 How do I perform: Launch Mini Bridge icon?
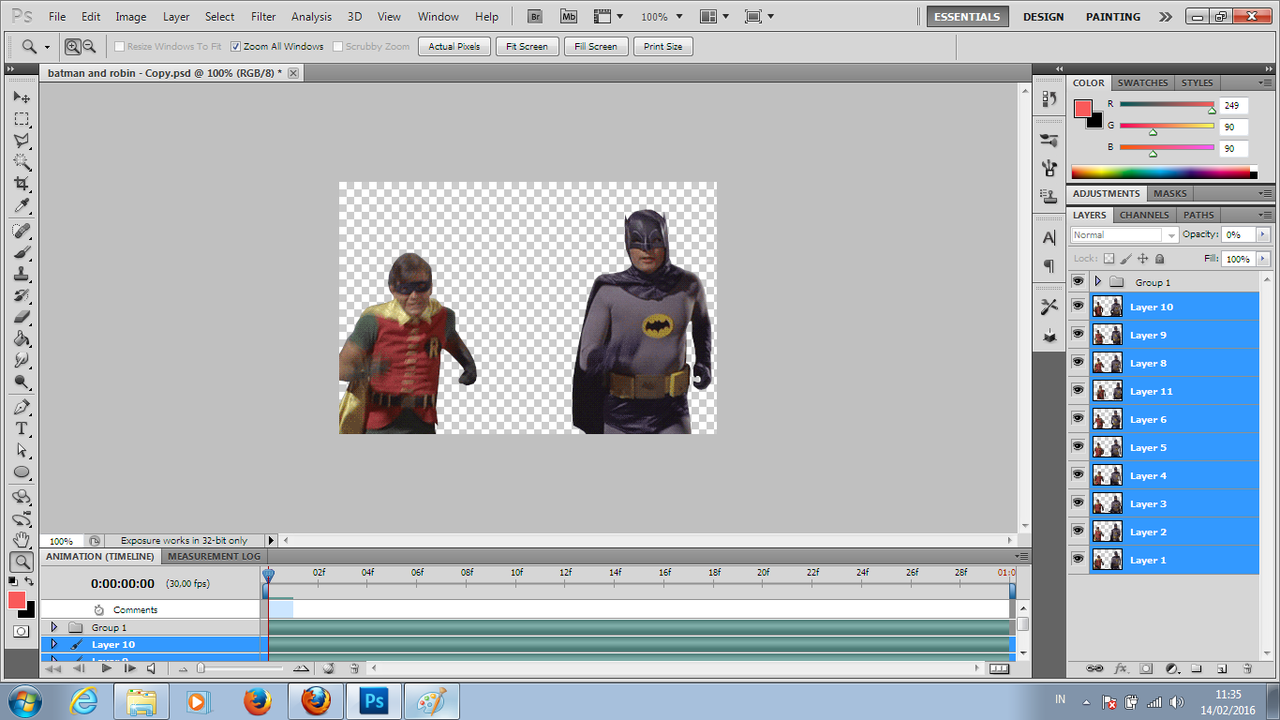569,17
